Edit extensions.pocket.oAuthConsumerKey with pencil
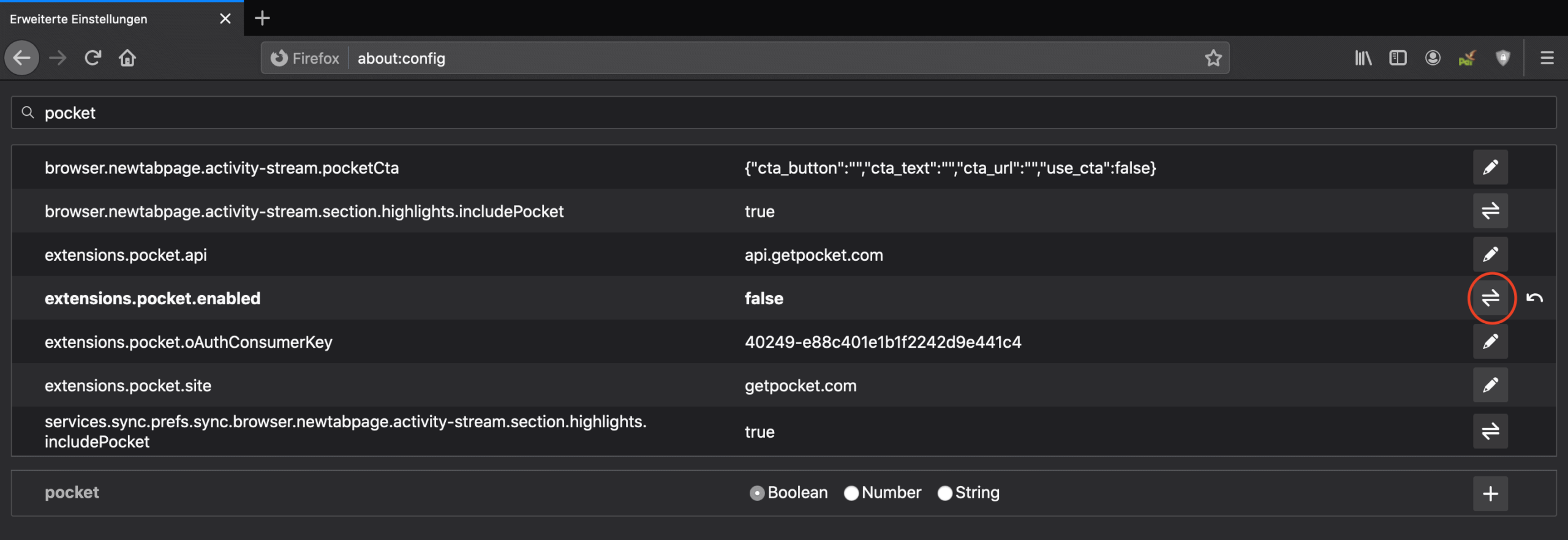Viewport: 1568px width, 540px height. (1490, 342)
